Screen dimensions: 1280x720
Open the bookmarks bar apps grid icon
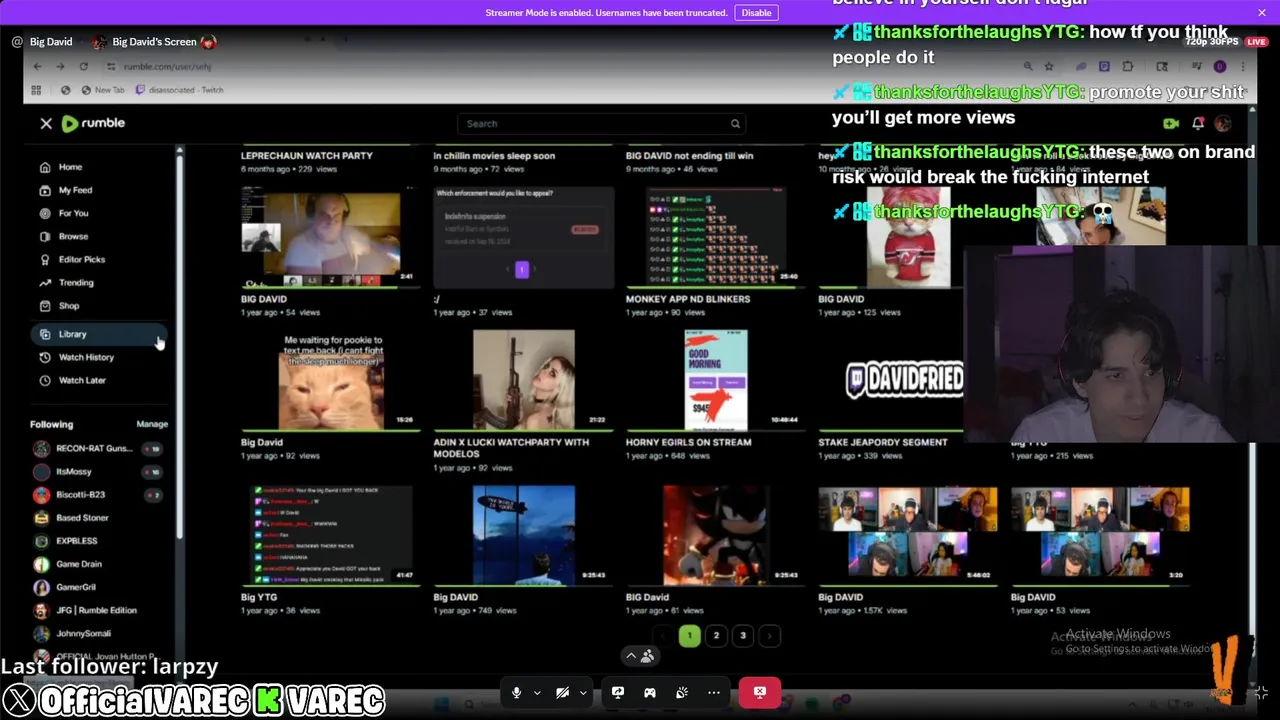point(36,90)
